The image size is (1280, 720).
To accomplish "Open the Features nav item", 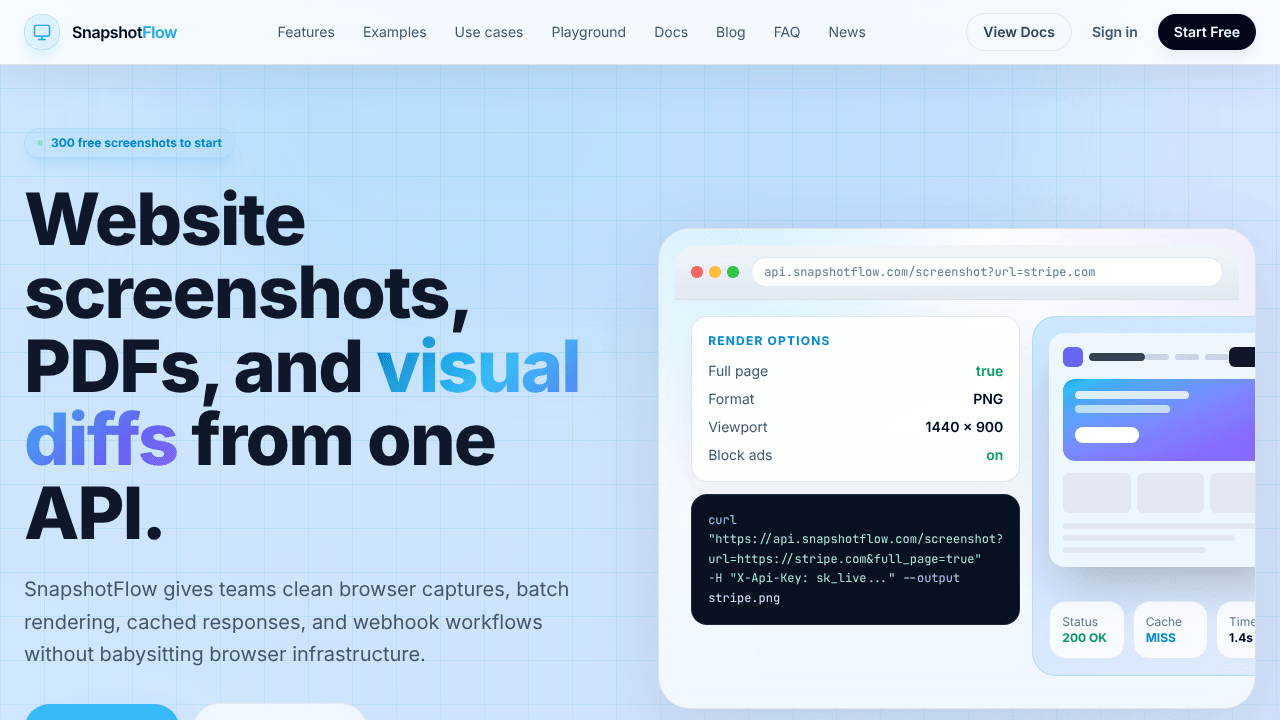I will (306, 32).
